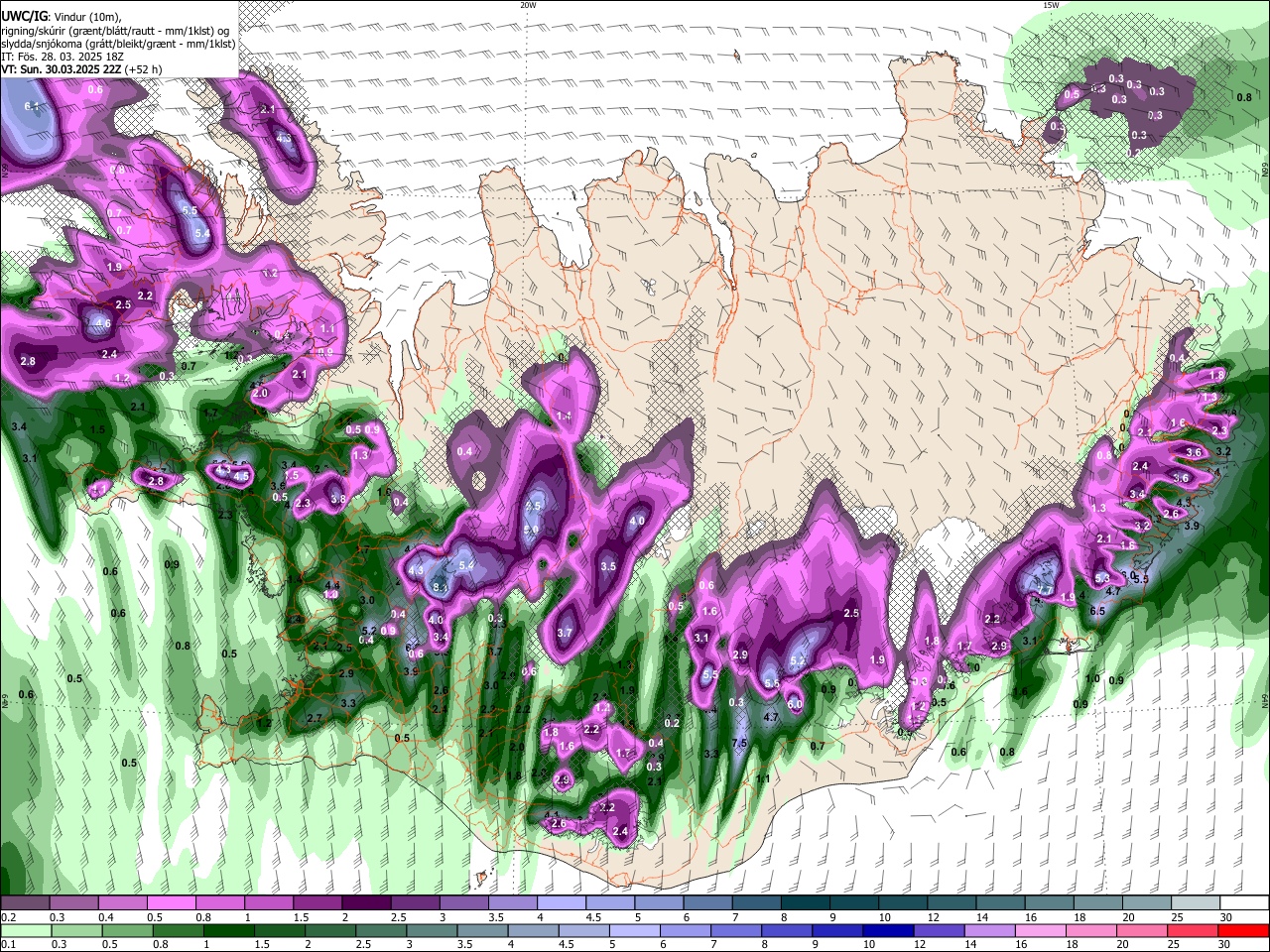Image resolution: width=1270 pixels, height=952 pixels.
Task: Pick the darkest green 1 swatch in lower legend
Action: (228, 930)
